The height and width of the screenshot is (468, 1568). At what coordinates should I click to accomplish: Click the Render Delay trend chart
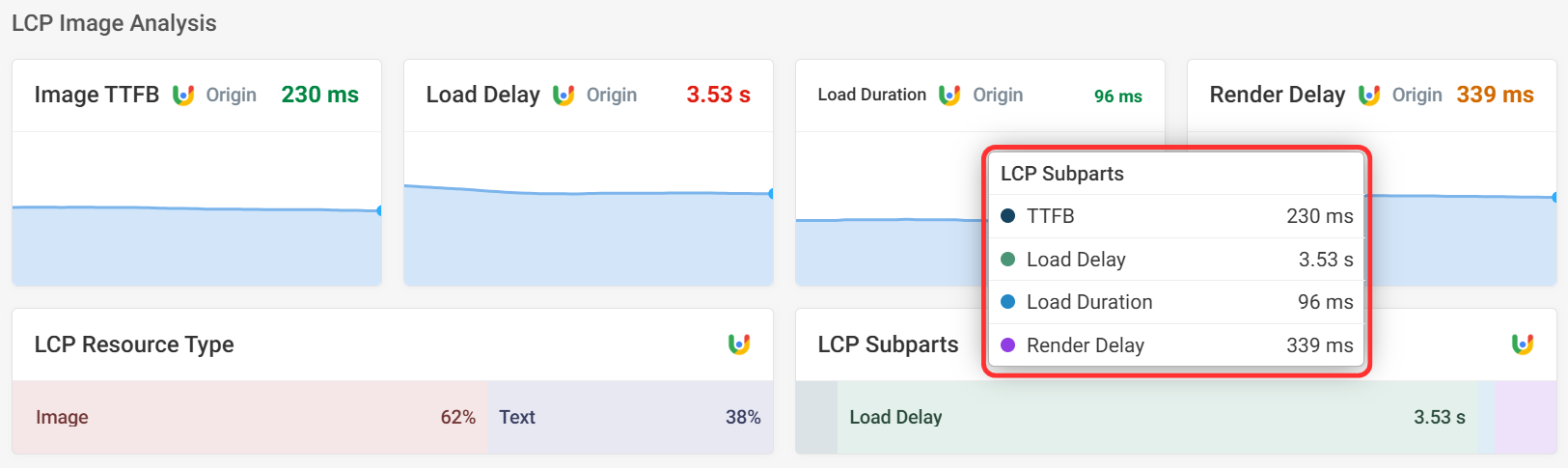tap(1464, 208)
